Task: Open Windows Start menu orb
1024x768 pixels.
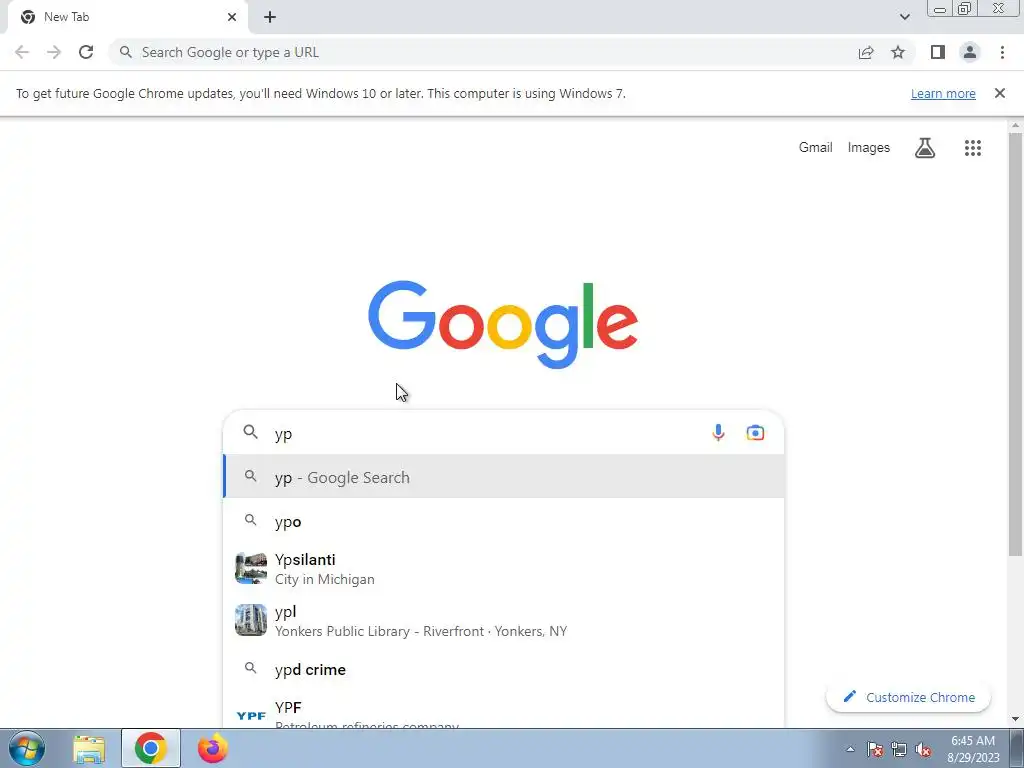Action: (x=27, y=748)
